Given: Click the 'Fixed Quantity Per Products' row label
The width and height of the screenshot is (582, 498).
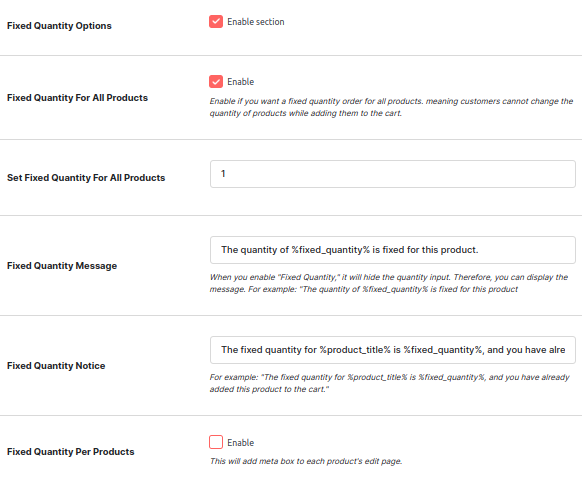Looking at the screenshot, I should [71, 452].
